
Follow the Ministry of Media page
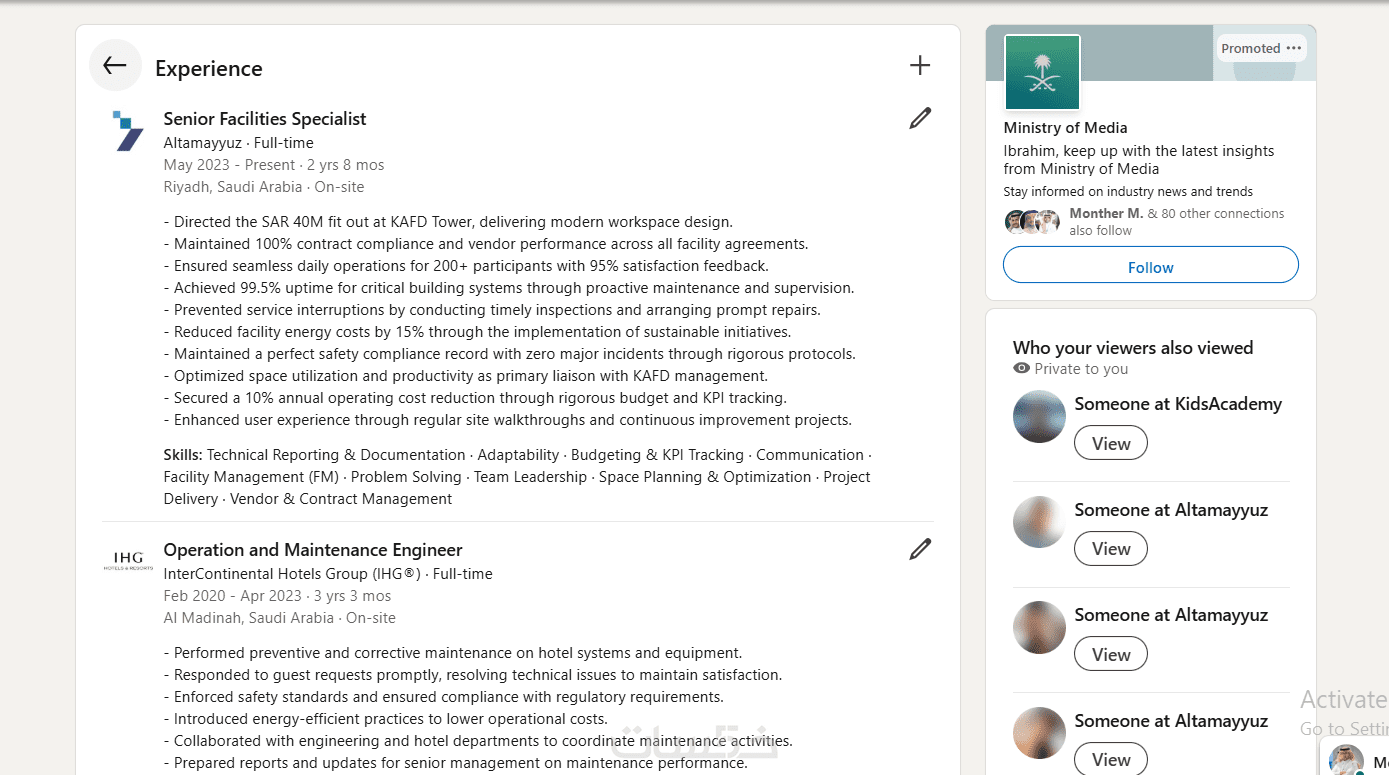[1150, 266]
